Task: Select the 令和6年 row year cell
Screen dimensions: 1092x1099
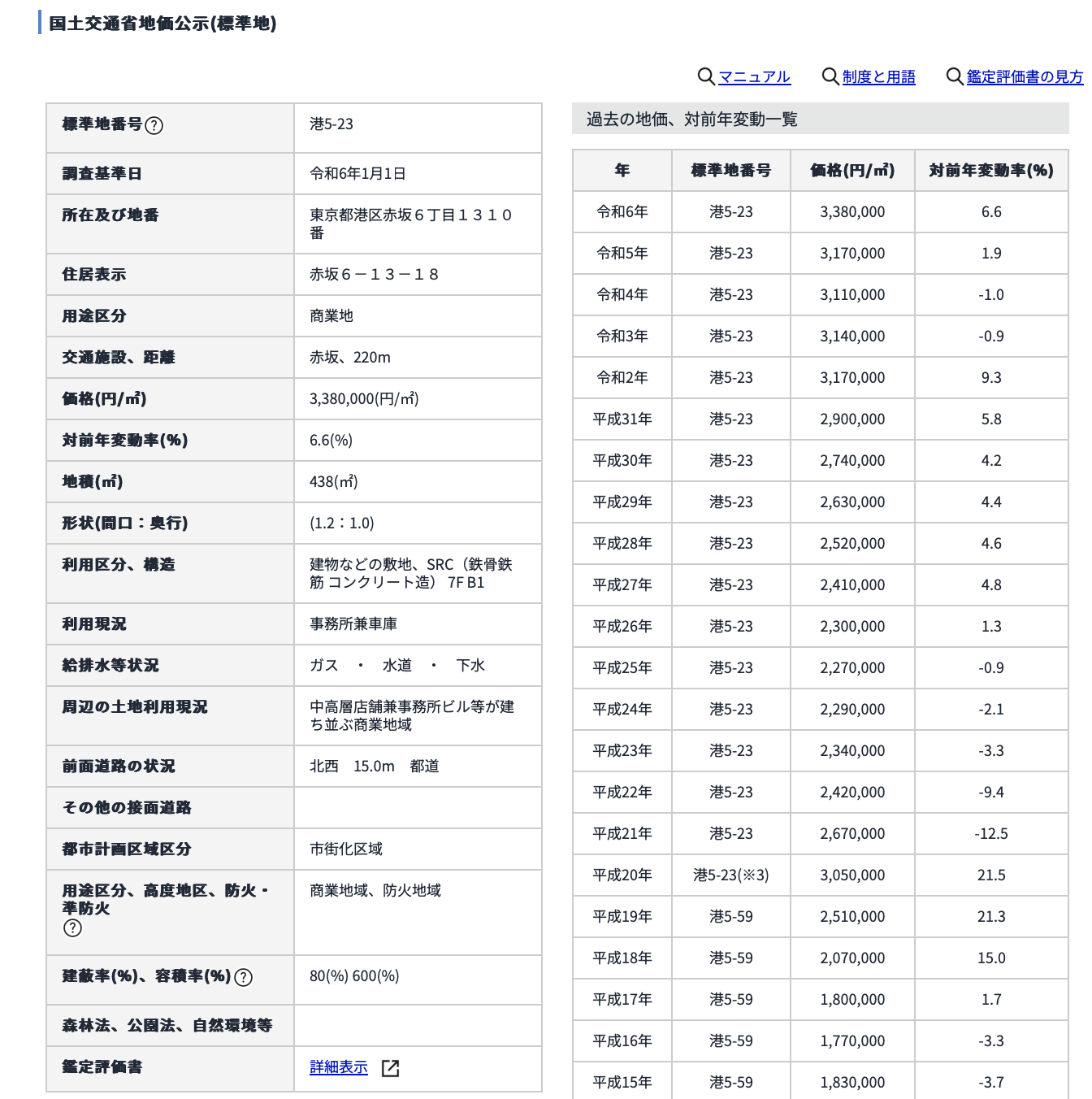Action: (622, 212)
